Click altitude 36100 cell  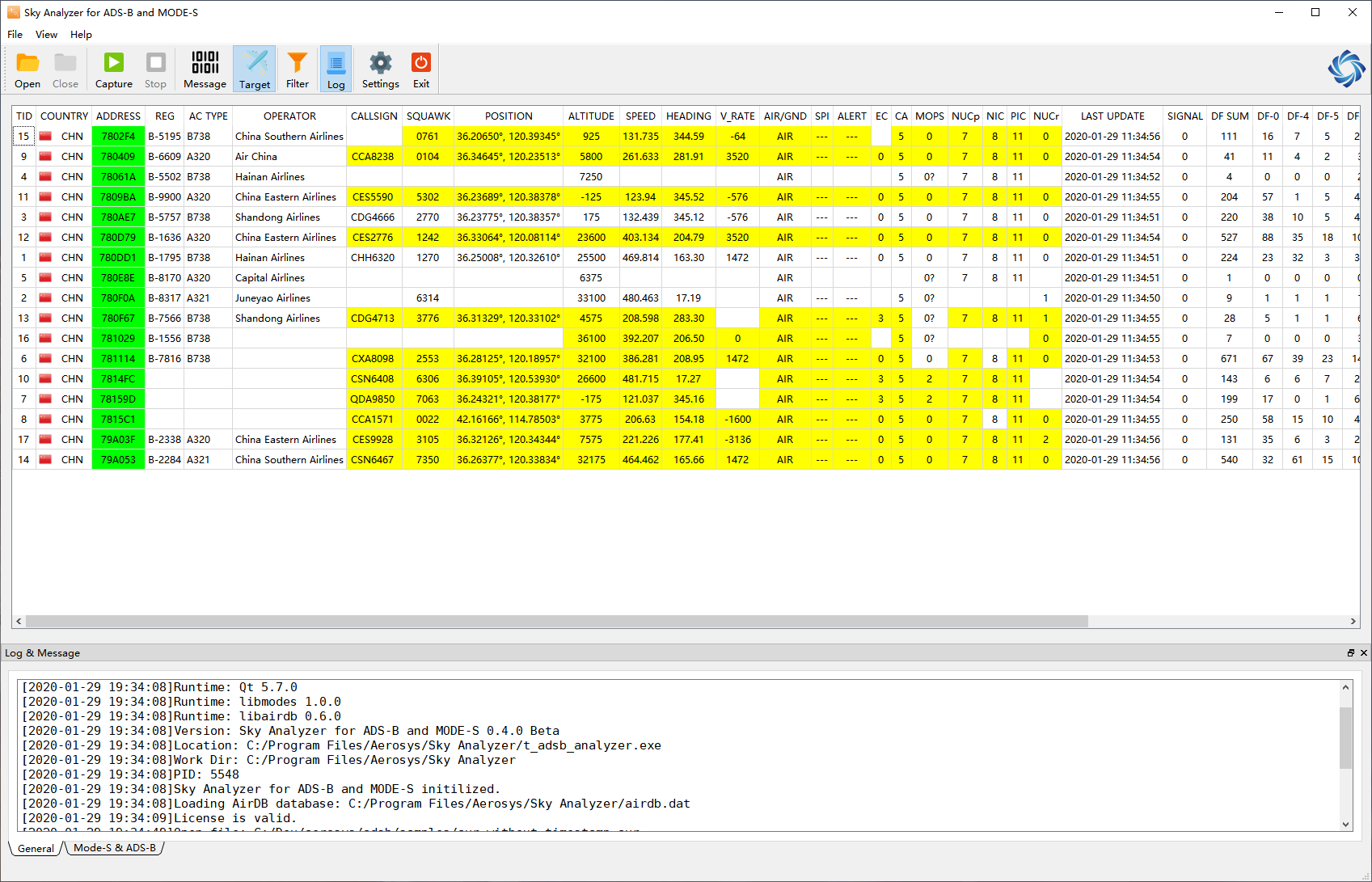click(591, 338)
